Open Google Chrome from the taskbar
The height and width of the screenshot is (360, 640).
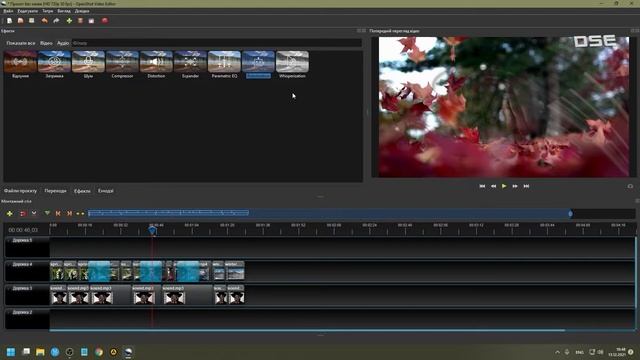tap(99, 352)
